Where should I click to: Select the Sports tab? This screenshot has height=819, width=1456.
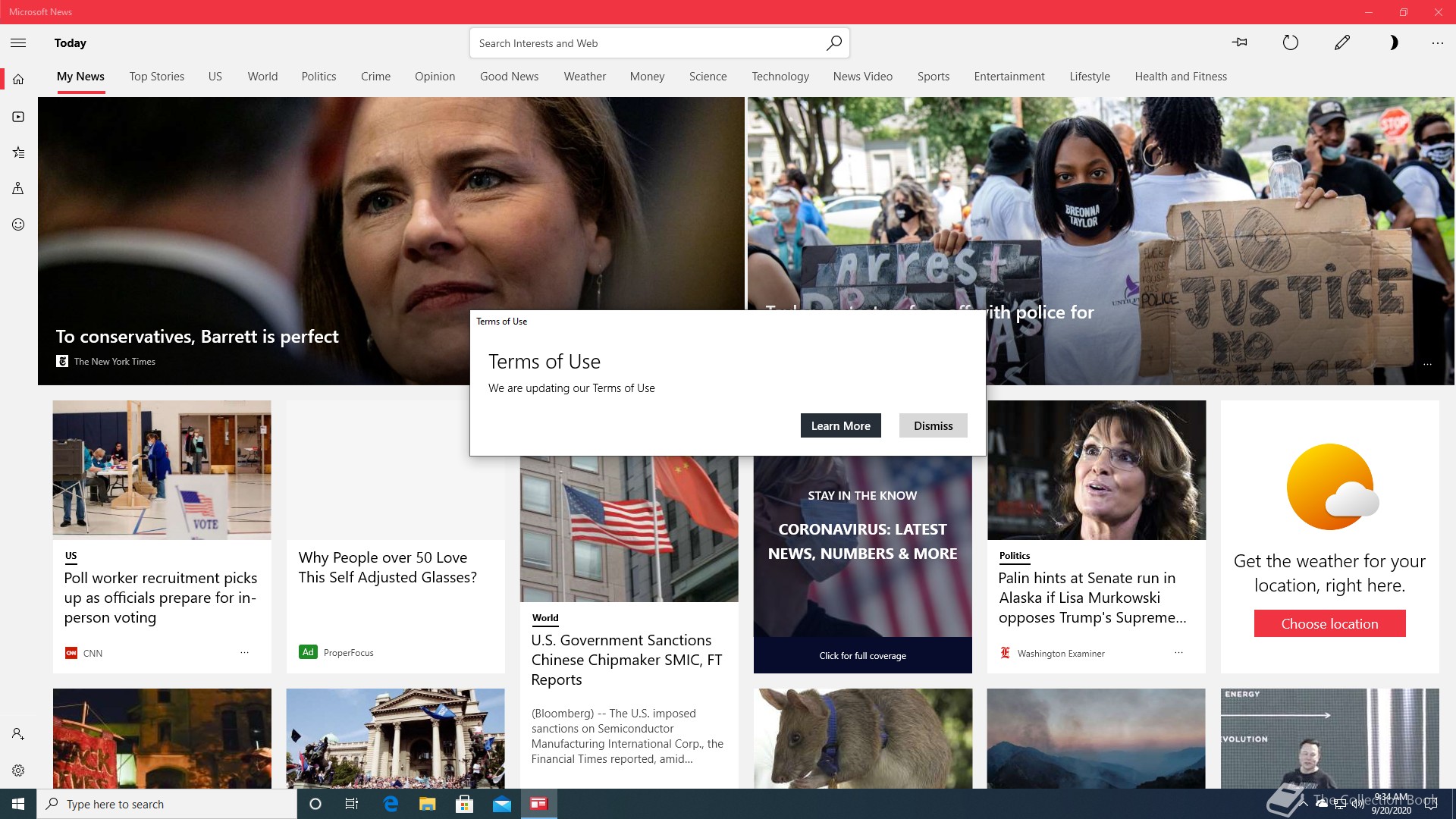[933, 77]
